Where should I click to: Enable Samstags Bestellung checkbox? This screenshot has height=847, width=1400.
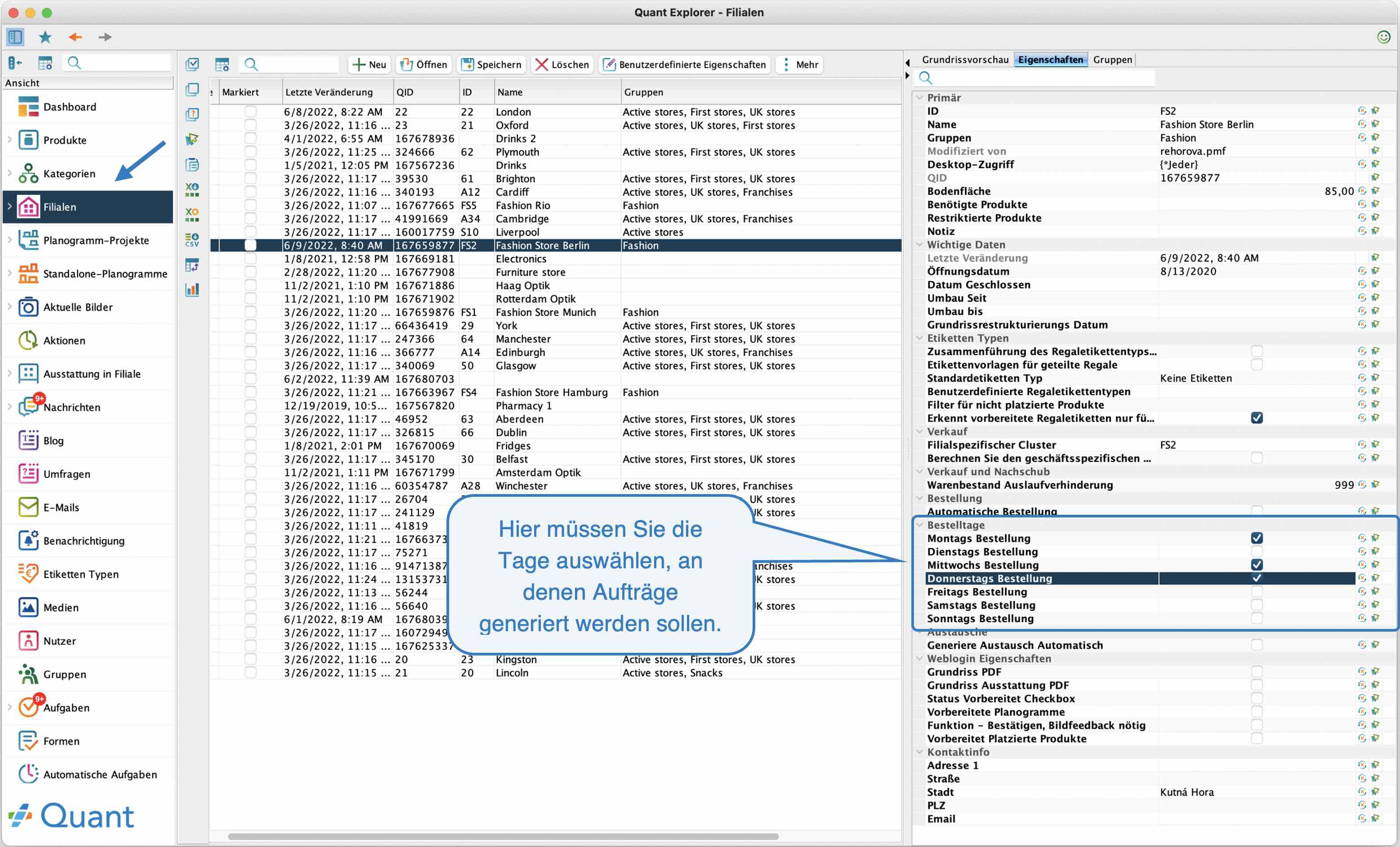[x=1256, y=605]
